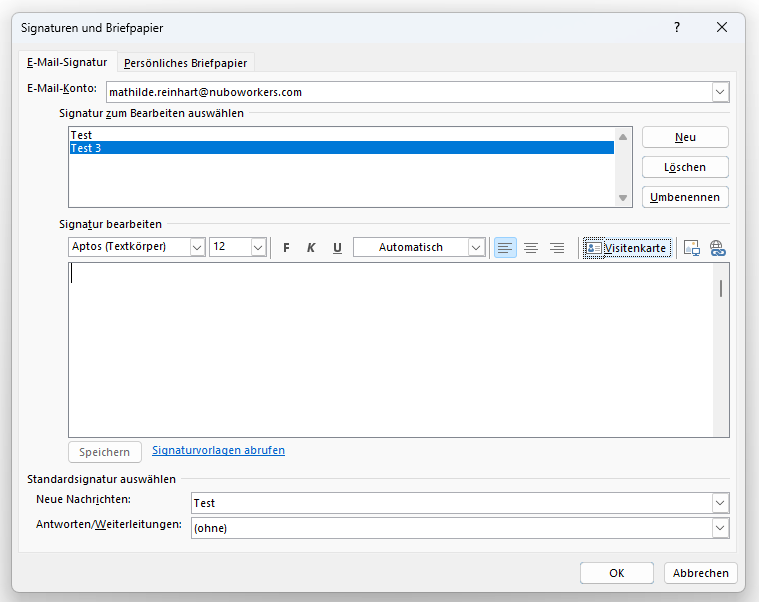Expand the Neue Nachrichten signature dropdown
This screenshot has width=759, height=602.
[x=720, y=503]
